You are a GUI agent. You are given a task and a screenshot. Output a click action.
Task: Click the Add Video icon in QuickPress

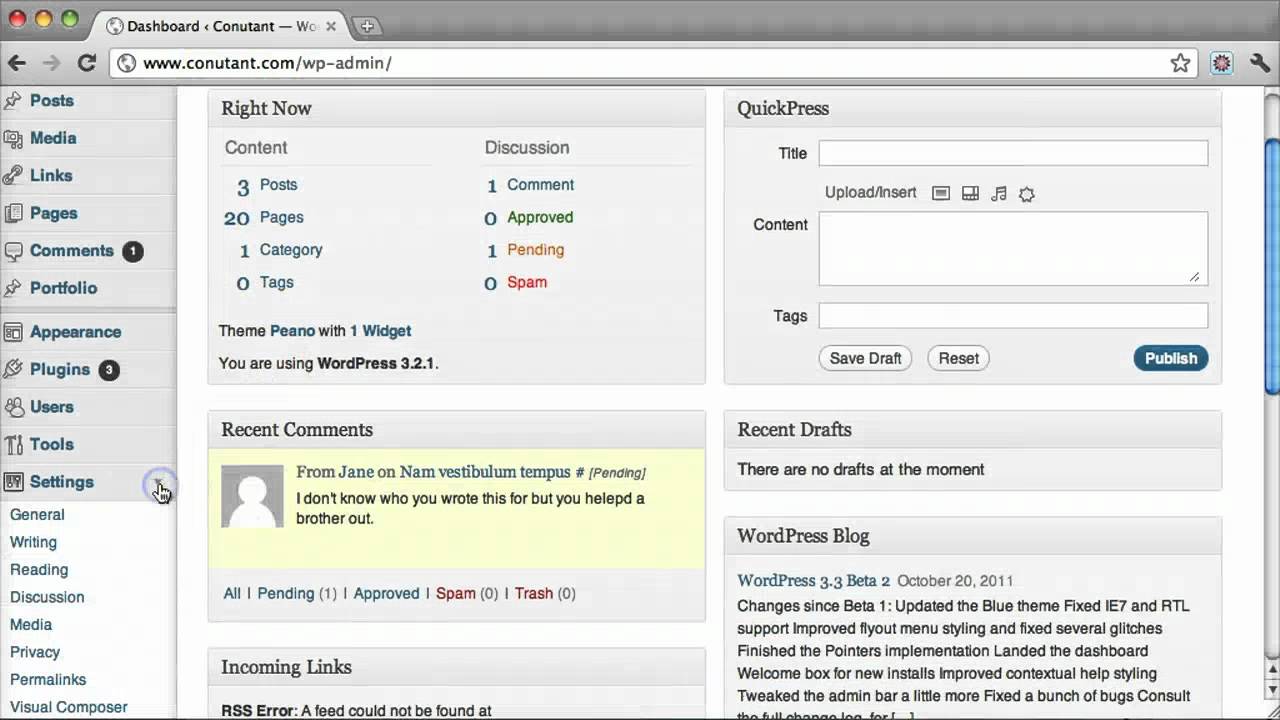pos(970,193)
